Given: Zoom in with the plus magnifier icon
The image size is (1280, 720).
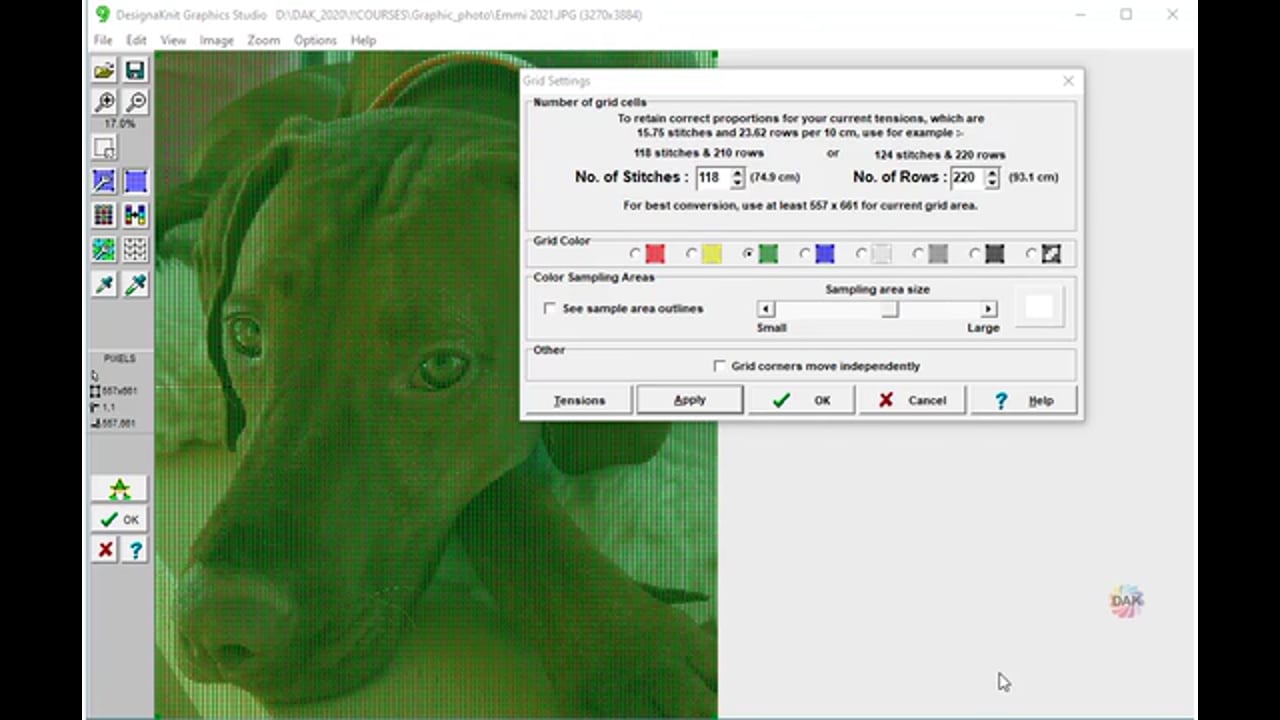Looking at the screenshot, I should pos(104,101).
